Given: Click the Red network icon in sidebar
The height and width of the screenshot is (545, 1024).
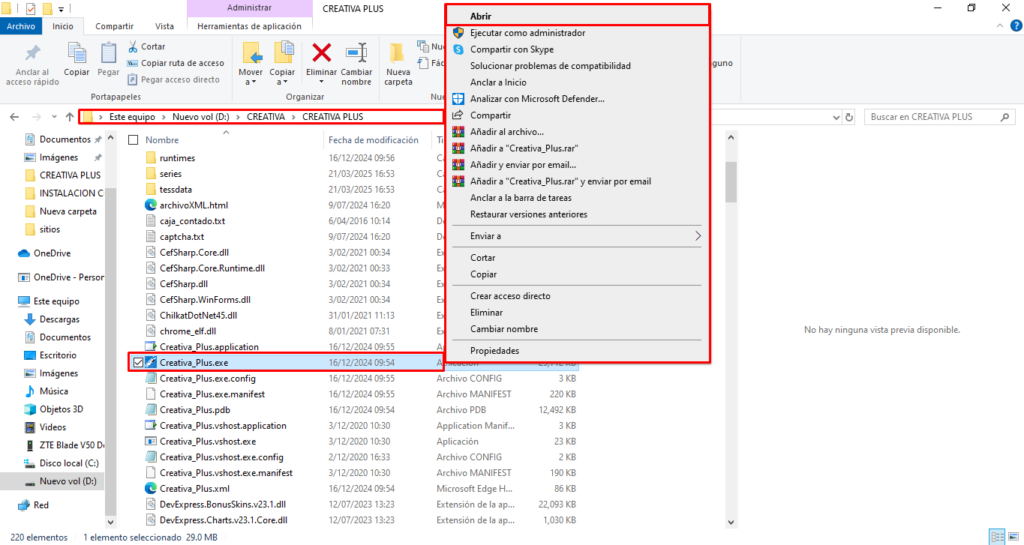Looking at the screenshot, I should point(24,505).
